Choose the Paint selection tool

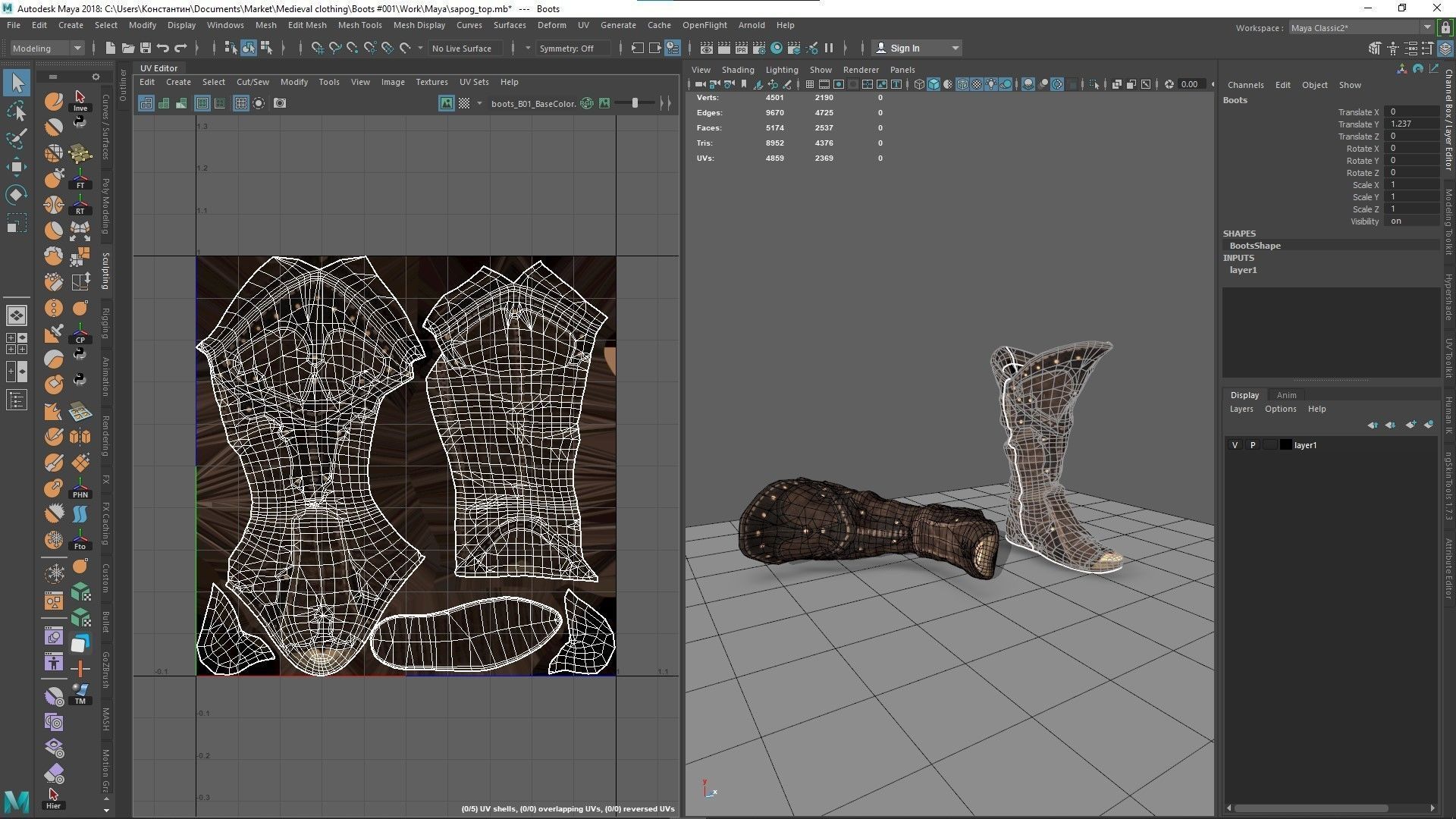point(17,139)
